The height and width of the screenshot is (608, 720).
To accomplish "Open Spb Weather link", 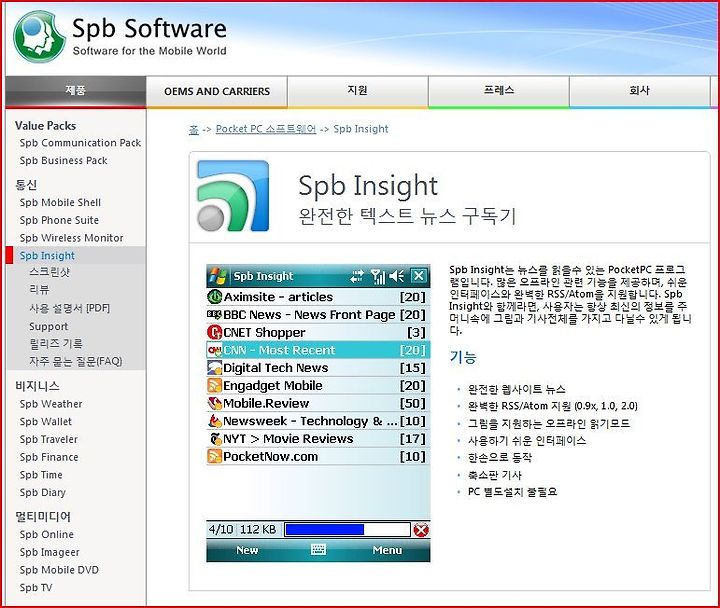I will [51, 404].
